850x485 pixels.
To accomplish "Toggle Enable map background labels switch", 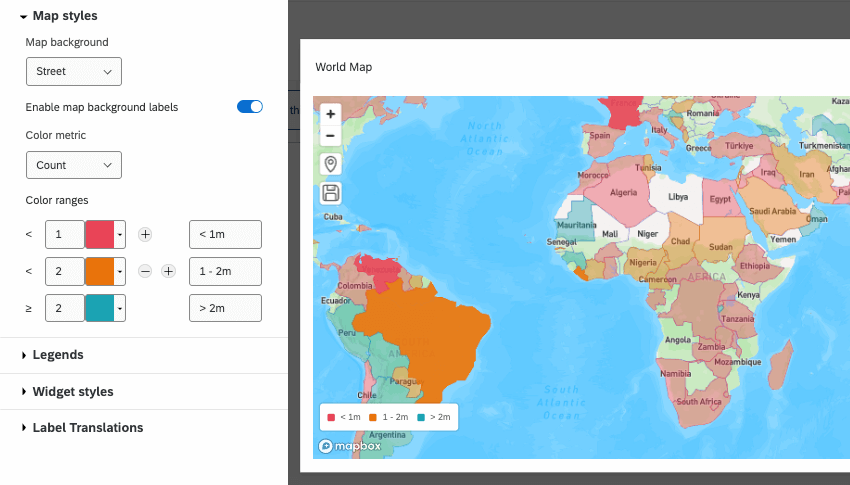I will coord(250,107).
